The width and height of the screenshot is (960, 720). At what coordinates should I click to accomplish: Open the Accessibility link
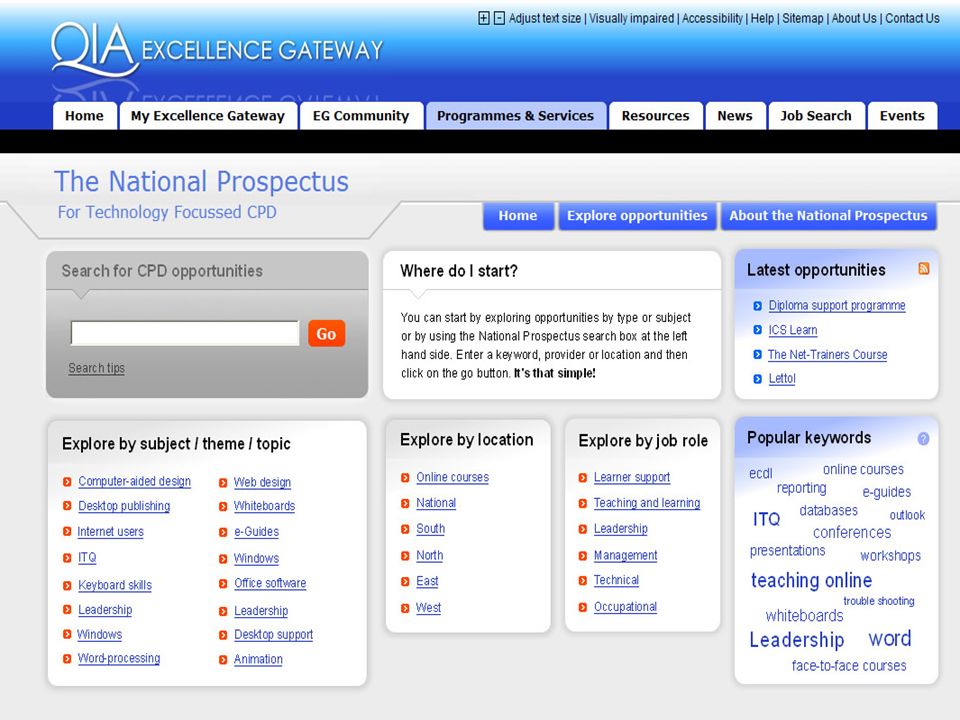pos(712,18)
